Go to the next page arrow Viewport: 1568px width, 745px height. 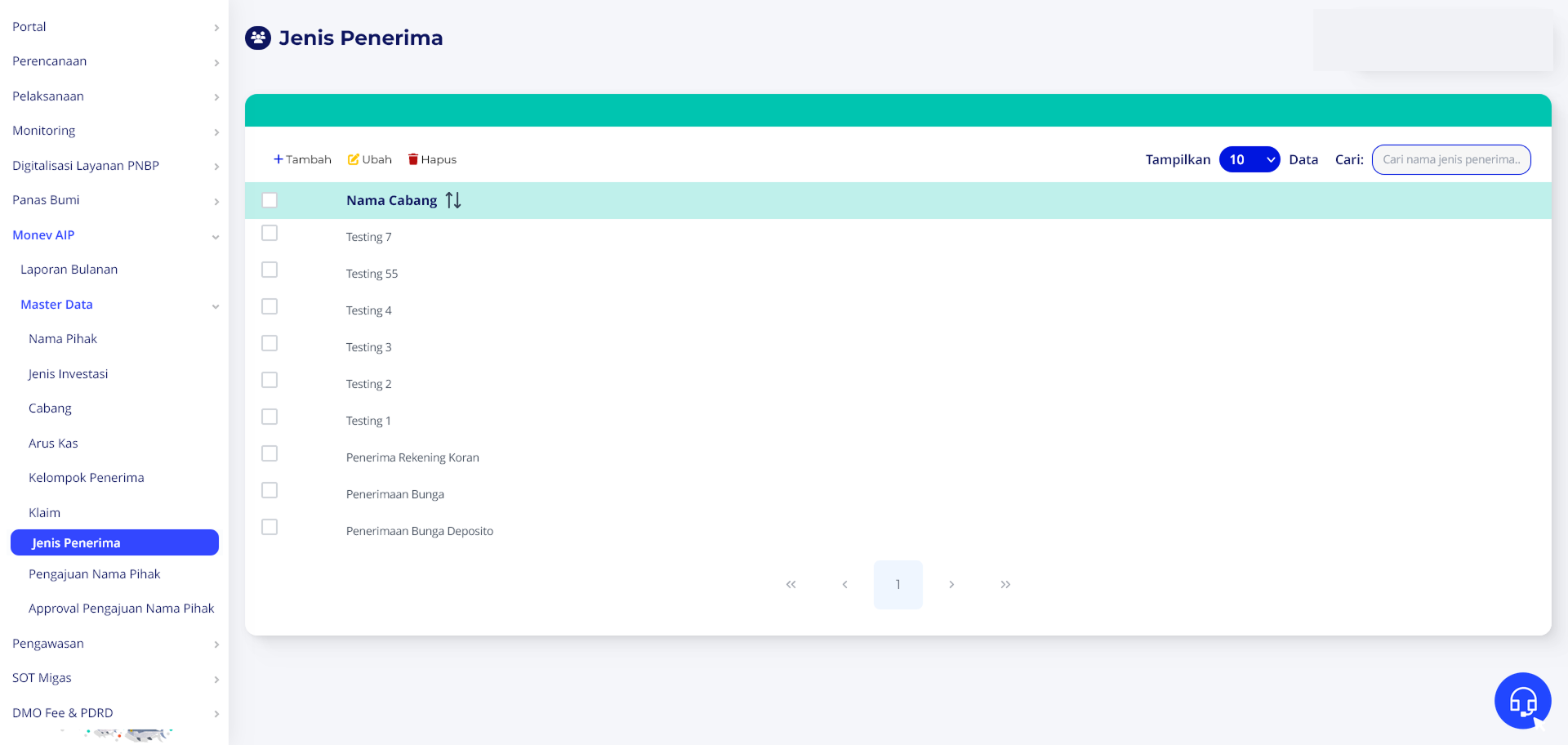[951, 584]
